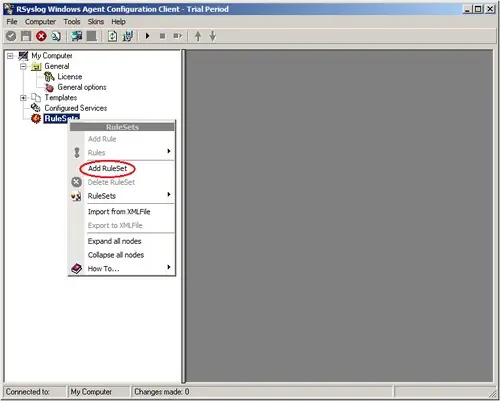Click the connect to computer toolbar icon

point(77,36)
